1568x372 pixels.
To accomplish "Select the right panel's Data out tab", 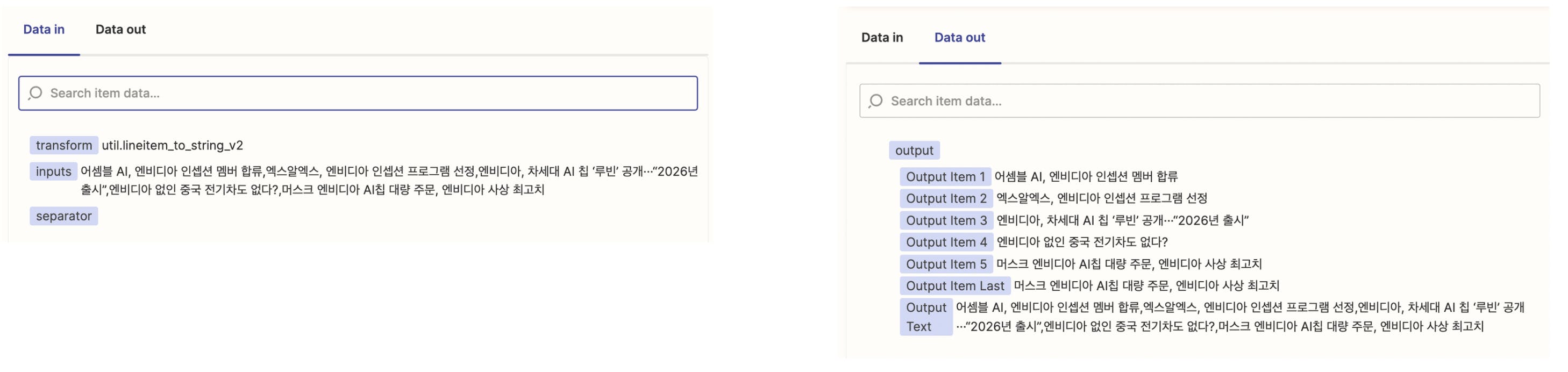I will 959,37.
